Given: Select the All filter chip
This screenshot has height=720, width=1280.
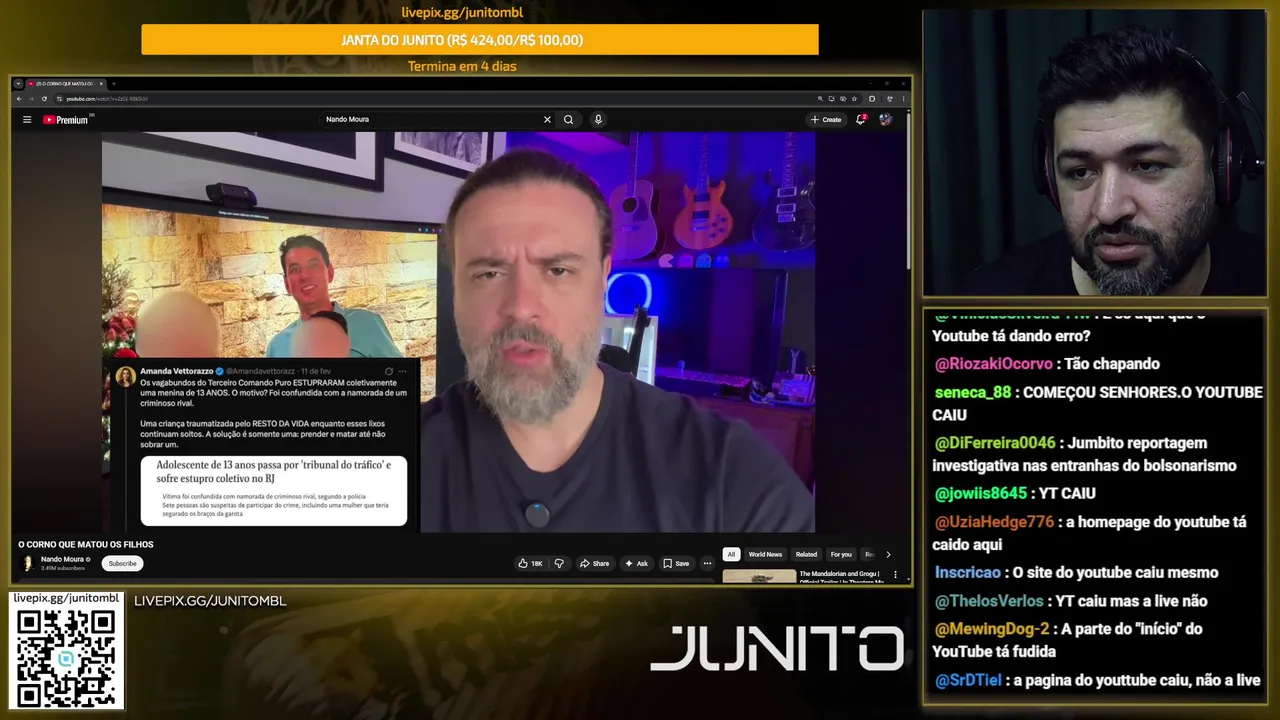Looking at the screenshot, I should pyautogui.click(x=731, y=554).
